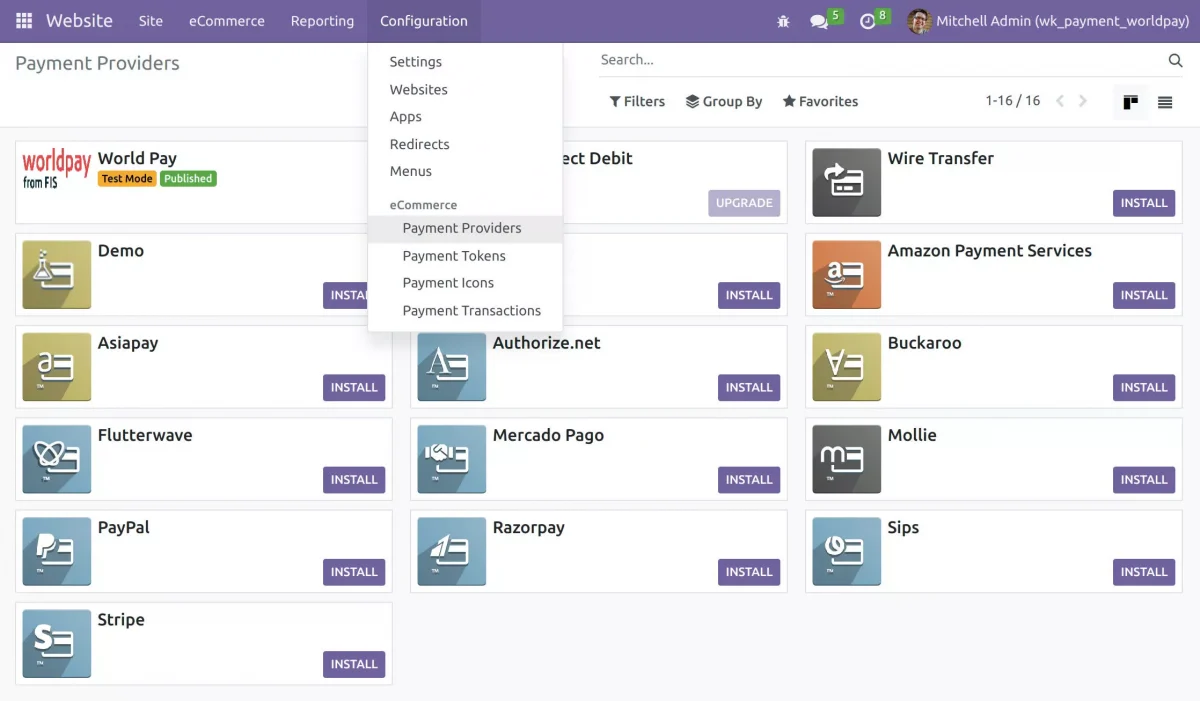Select Redirects menu entry
Image resolution: width=1200 pixels, height=701 pixels.
(465, 144)
